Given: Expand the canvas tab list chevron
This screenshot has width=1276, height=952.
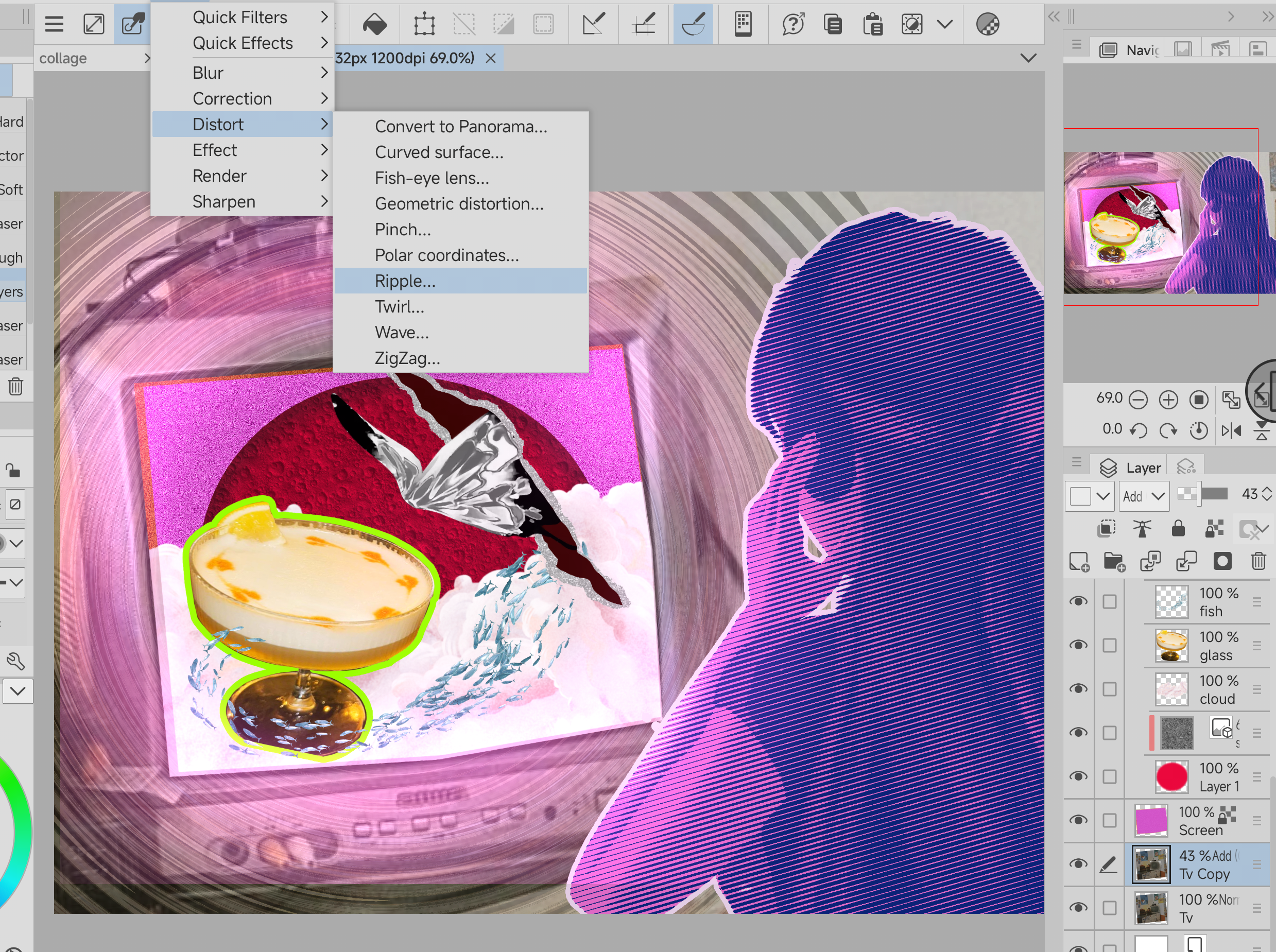Looking at the screenshot, I should pyautogui.click(x=1028, y=58).
